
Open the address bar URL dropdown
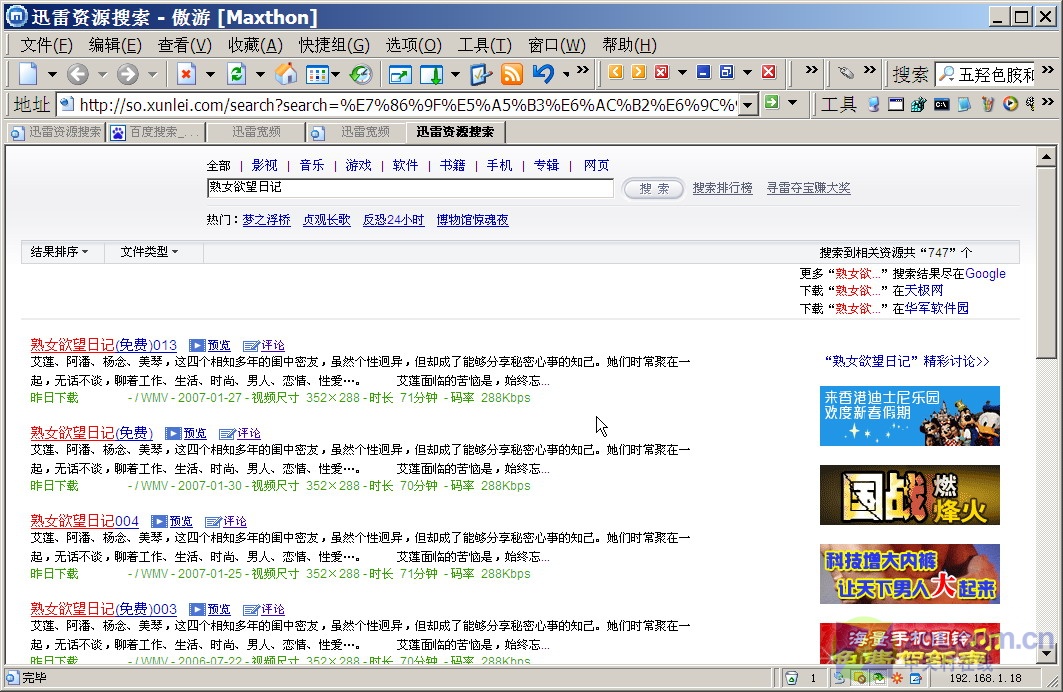click(x=748, y=105)
